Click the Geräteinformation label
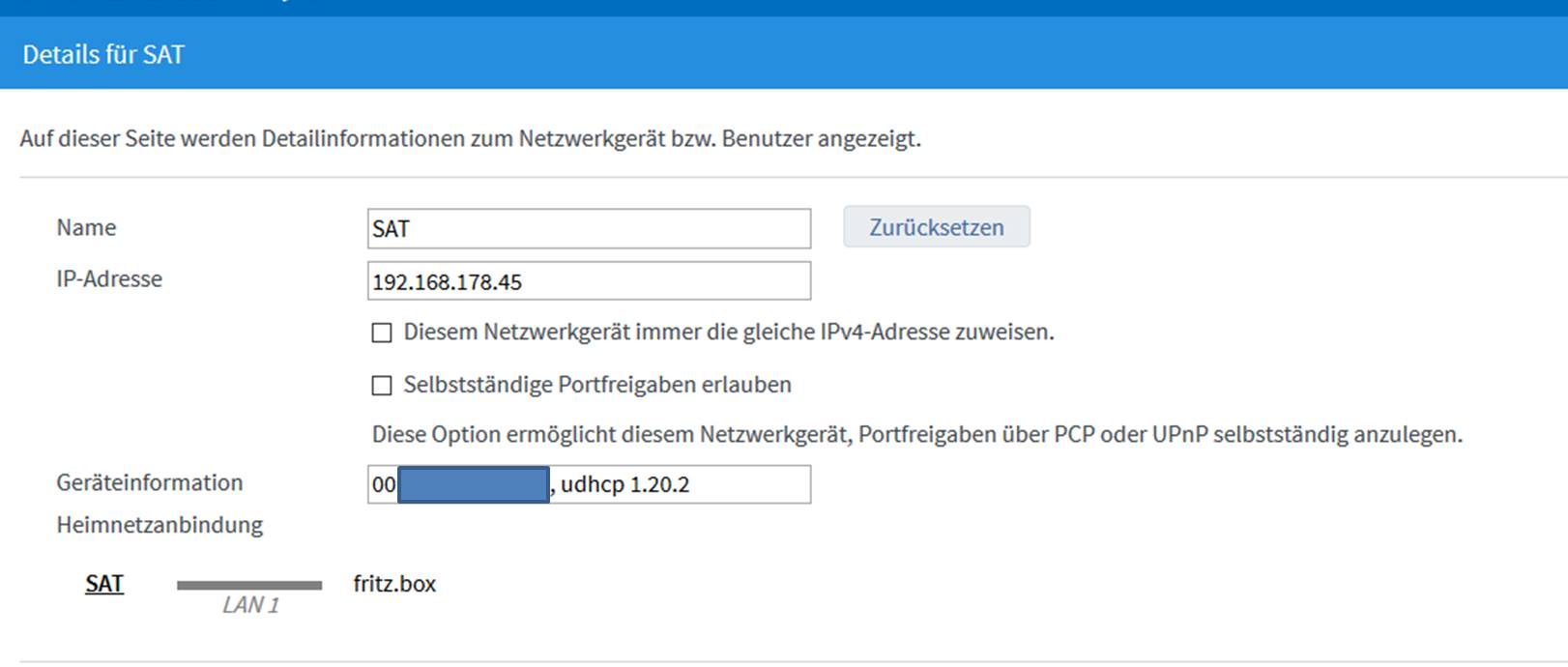 point(150,482)
